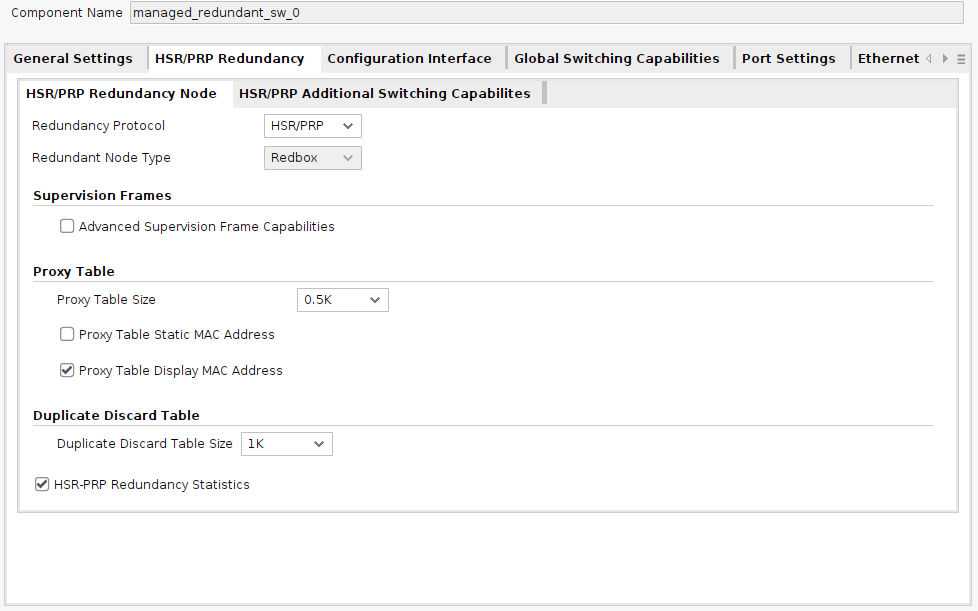
Task: Click the Redundant Node Type label
Action: click(x=101, y=158)
